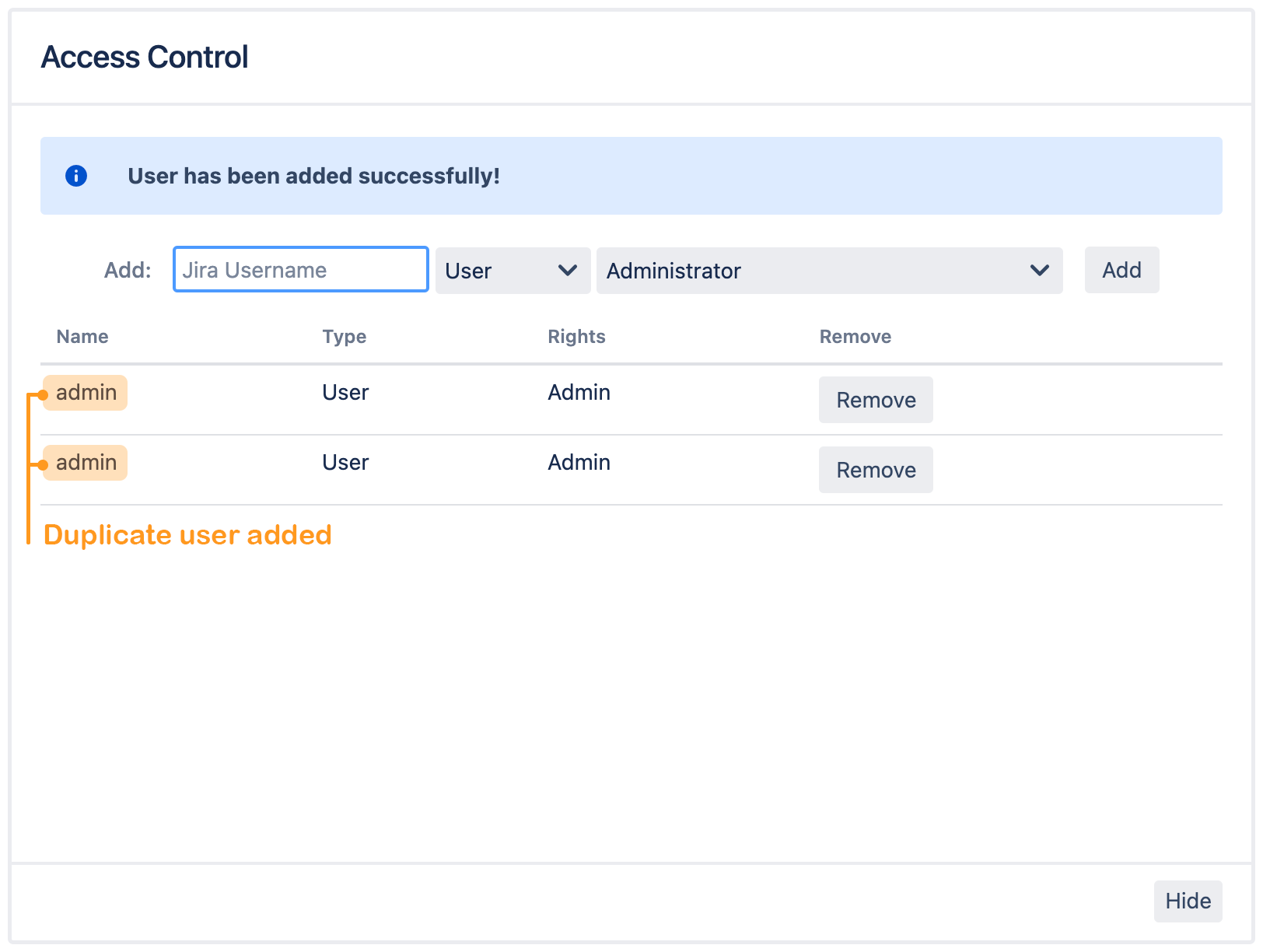This screenshot has width=1263, height=952.
Task: Click the chevron on the User dropdown
Action: [x=566, y=271]
